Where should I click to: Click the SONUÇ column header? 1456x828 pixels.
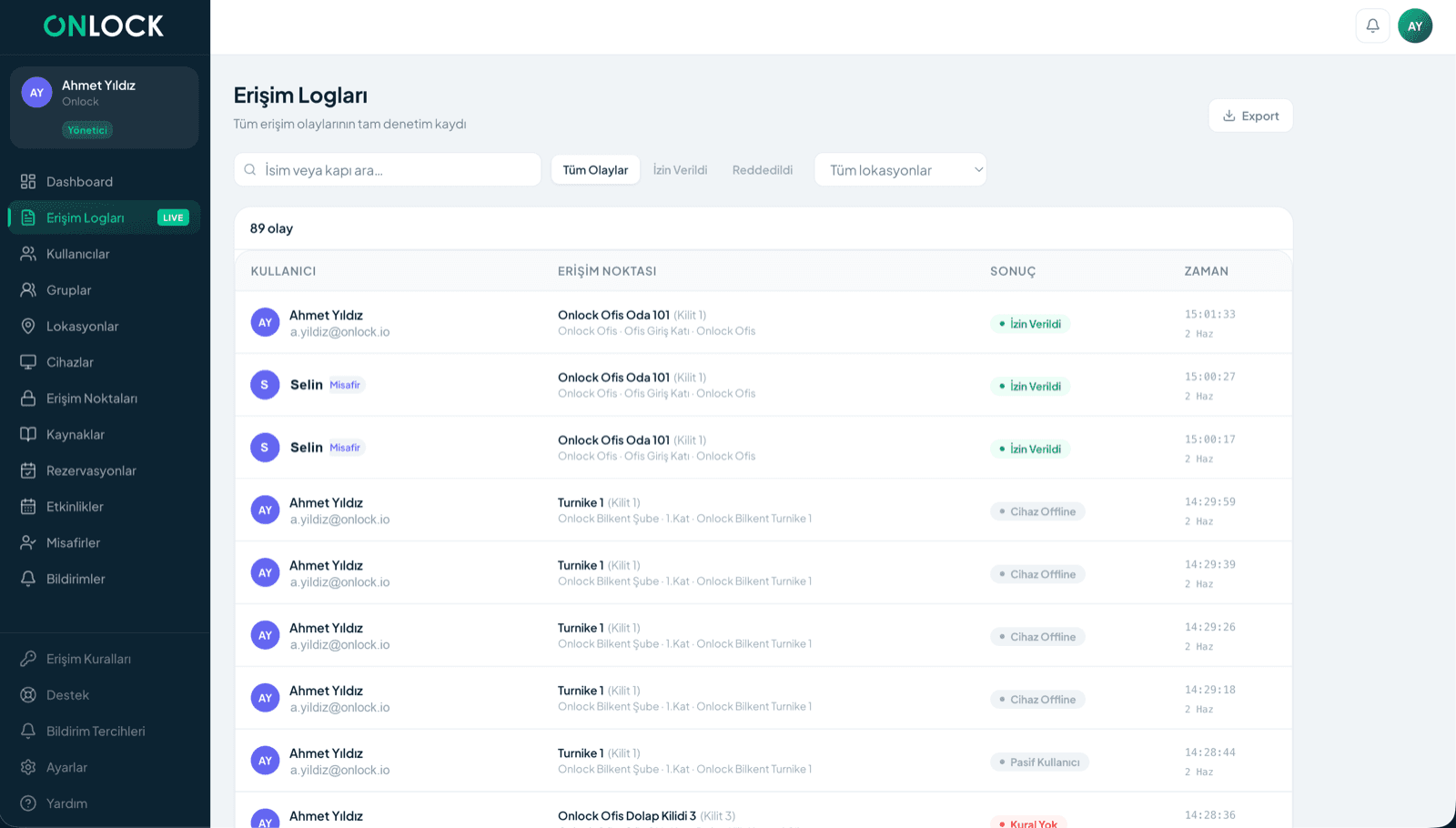[x=1013, y=271]
